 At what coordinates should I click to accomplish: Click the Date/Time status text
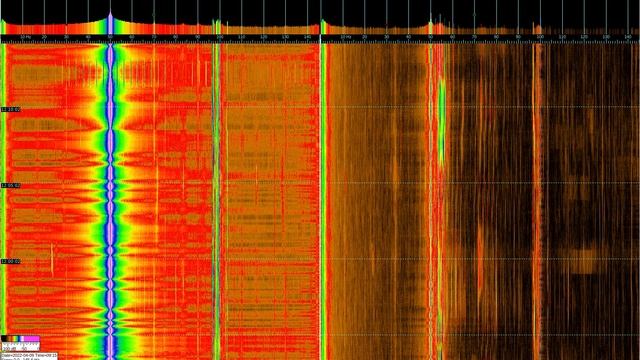point(29,355)
